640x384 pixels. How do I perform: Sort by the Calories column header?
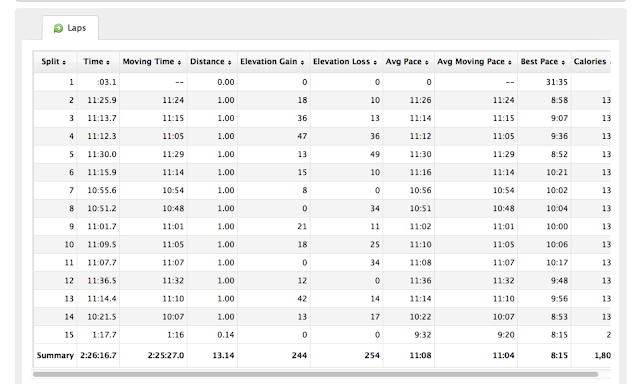click(592, 62)
